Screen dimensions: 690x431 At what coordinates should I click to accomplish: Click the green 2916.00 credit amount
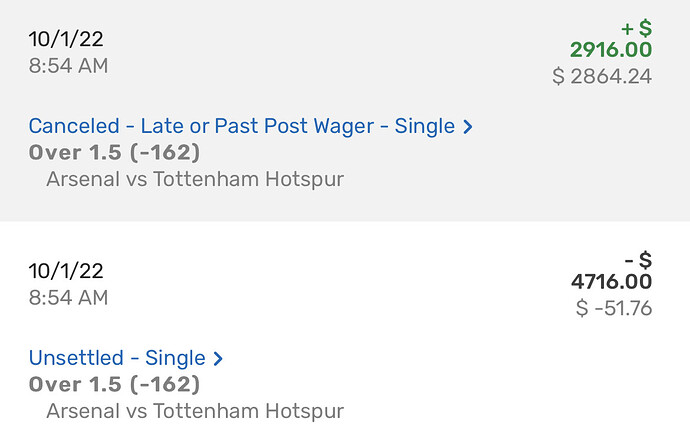point(610,50)
